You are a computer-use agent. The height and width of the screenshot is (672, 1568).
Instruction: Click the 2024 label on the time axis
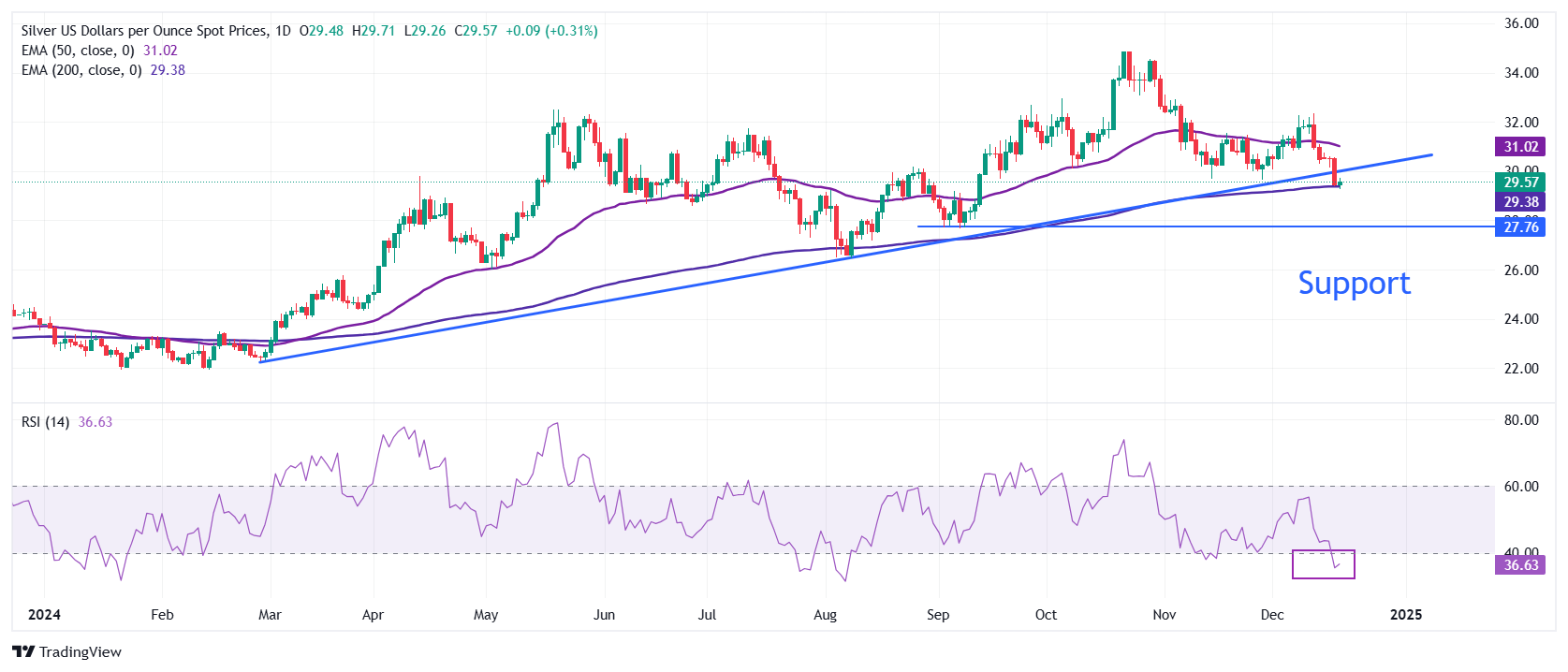[x=44, y=615]
